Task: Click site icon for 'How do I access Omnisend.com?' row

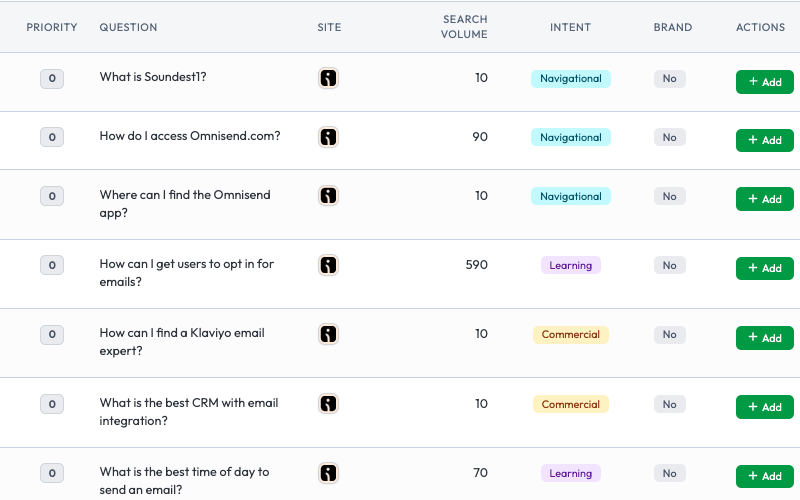Action: coord(329,137)
